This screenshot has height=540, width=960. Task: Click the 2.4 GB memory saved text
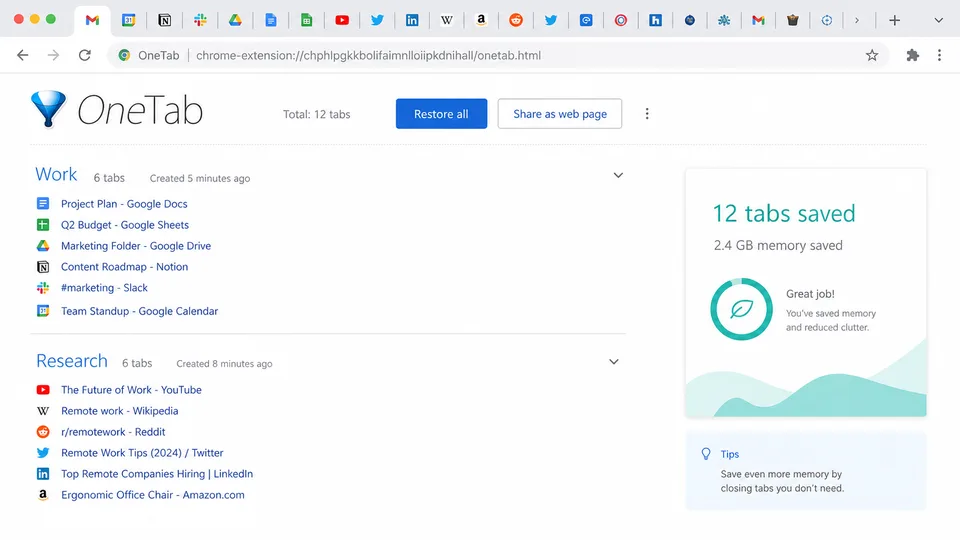778,246
